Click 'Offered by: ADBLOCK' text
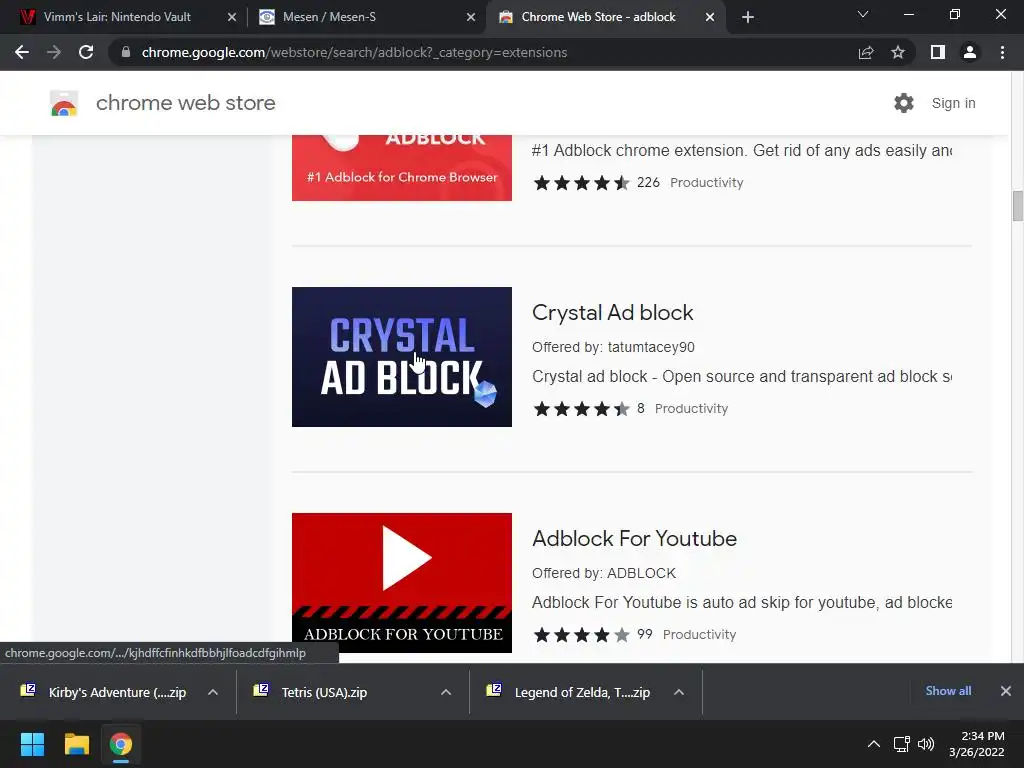The image size is (1024, 768). tap(603, 573)
